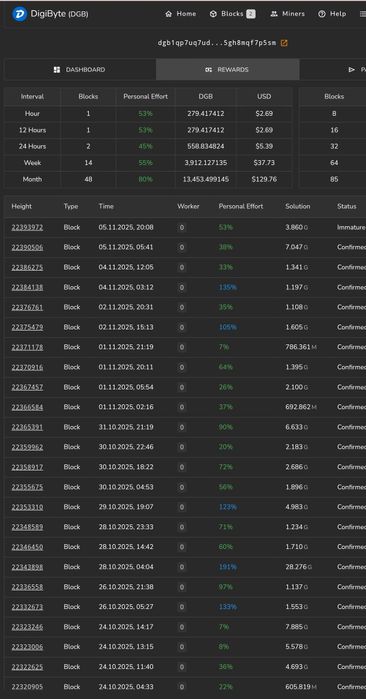Click the 13,453.499145 DGB month value
Image resolution: width=366 pixels, height=699 pixels.
coord(206,179)
